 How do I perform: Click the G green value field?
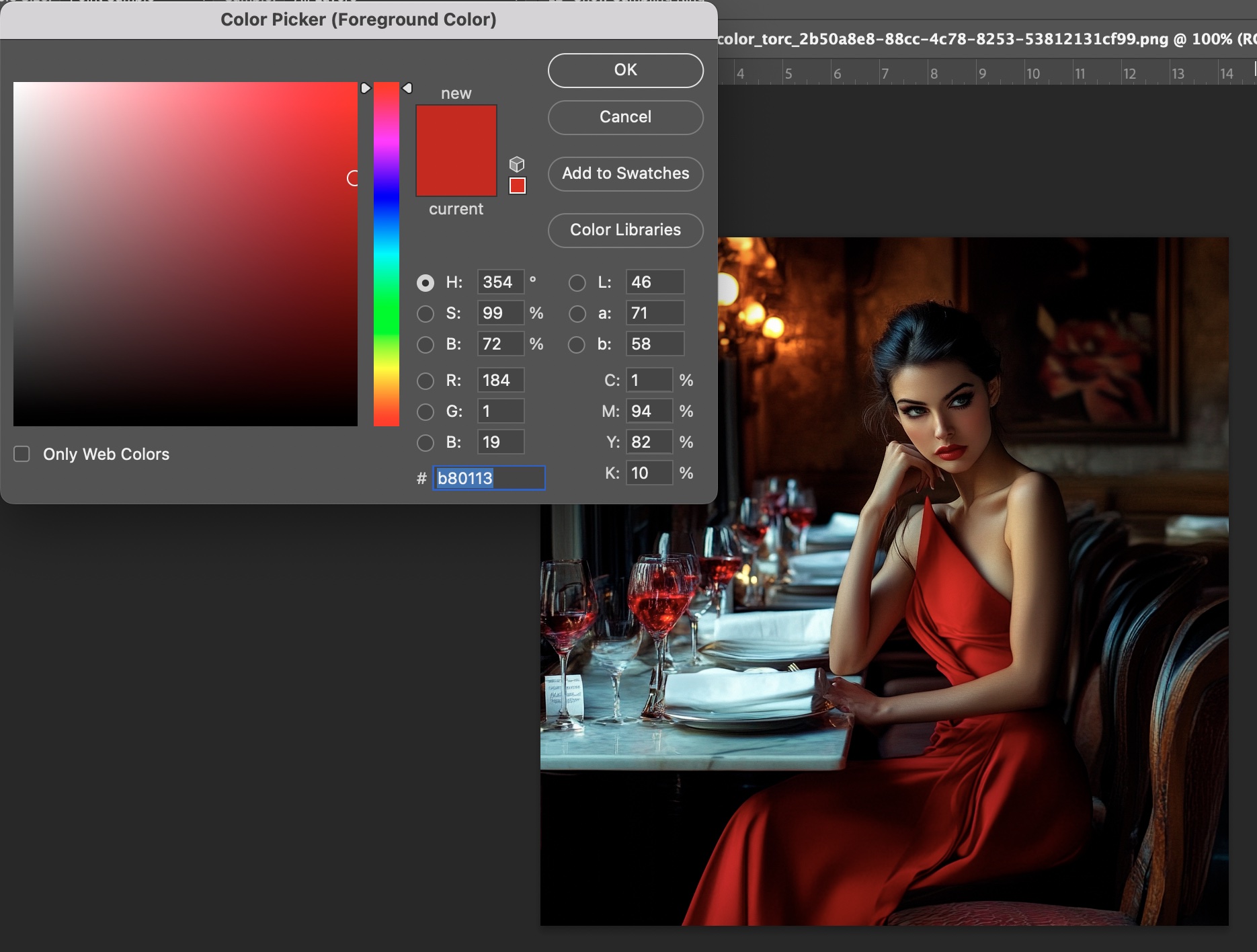pyautogui.click(x=500, y=411)
